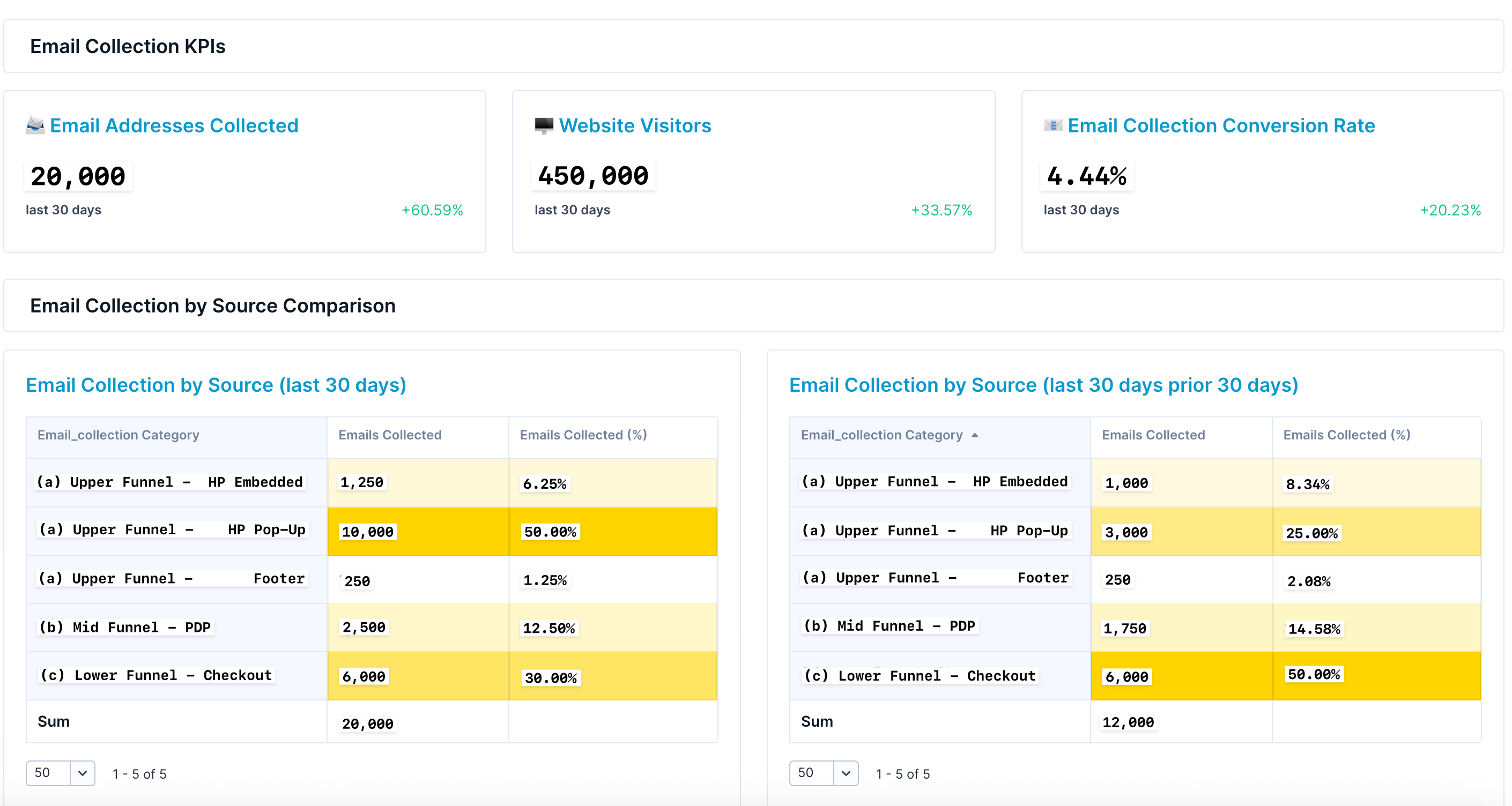Expand left table rows-per-page dropdown showing 50
1512x806 pixels.
point(82,773)
